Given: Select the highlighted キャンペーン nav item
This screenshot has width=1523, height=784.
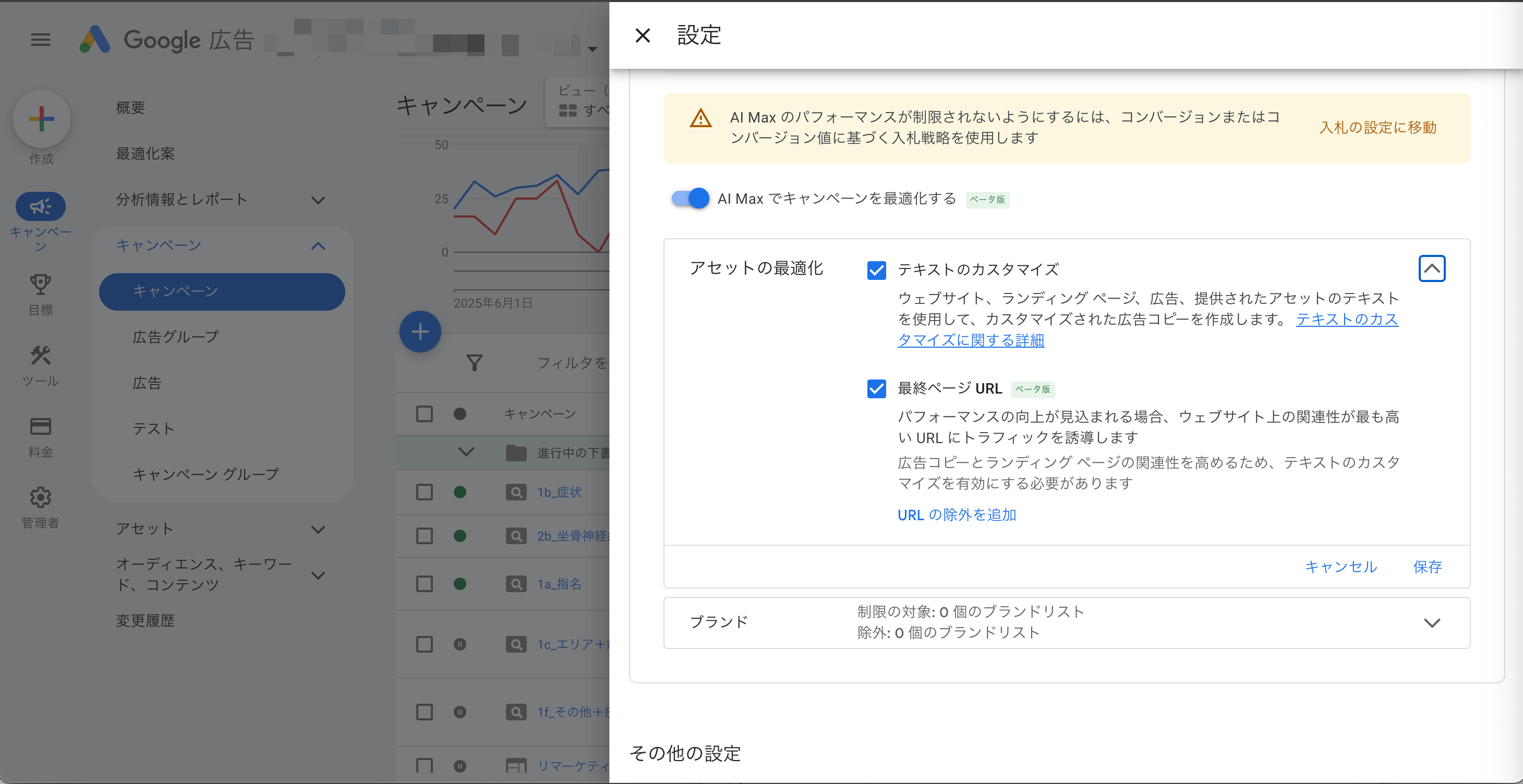Looking at the screenshot, I should (222, 291).
